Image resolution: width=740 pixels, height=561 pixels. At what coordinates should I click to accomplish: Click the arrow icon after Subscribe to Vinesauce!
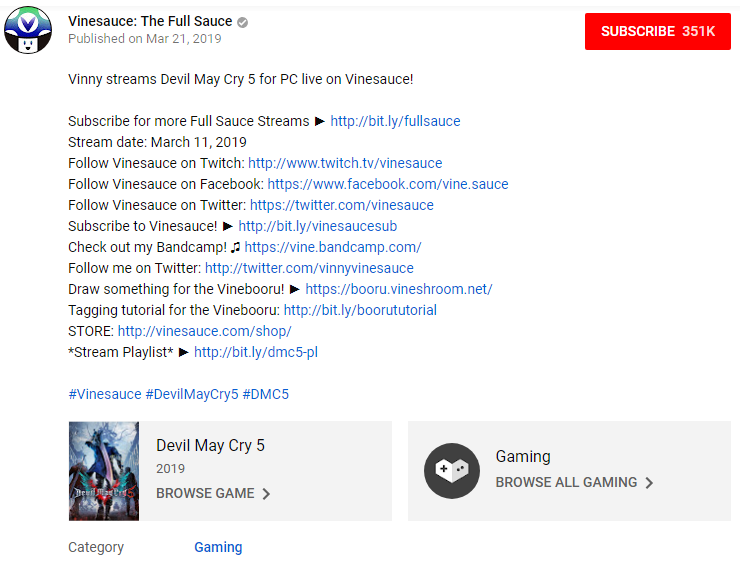(228, 226)
